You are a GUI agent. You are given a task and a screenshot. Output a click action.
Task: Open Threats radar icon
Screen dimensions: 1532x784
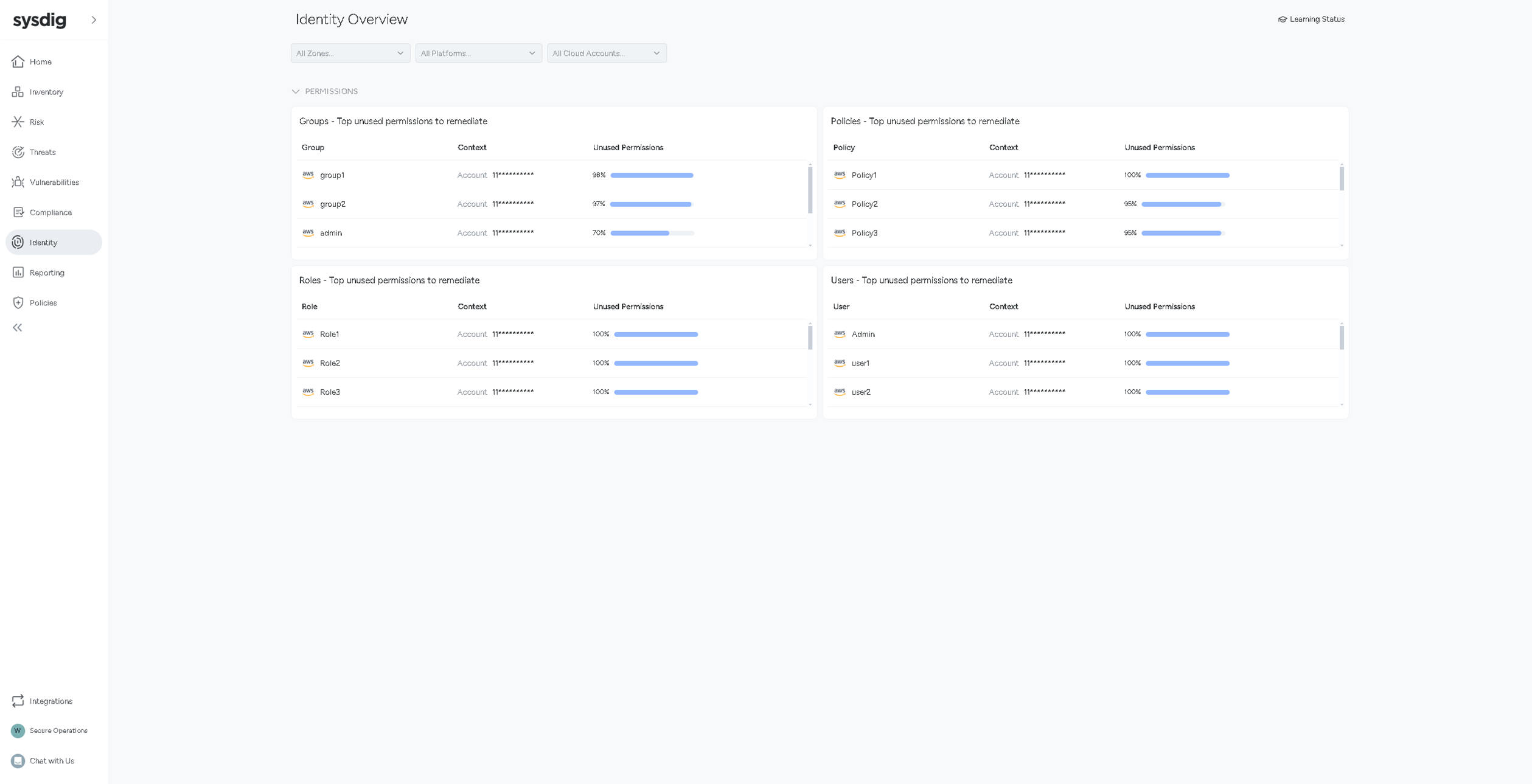pos(18,152)
